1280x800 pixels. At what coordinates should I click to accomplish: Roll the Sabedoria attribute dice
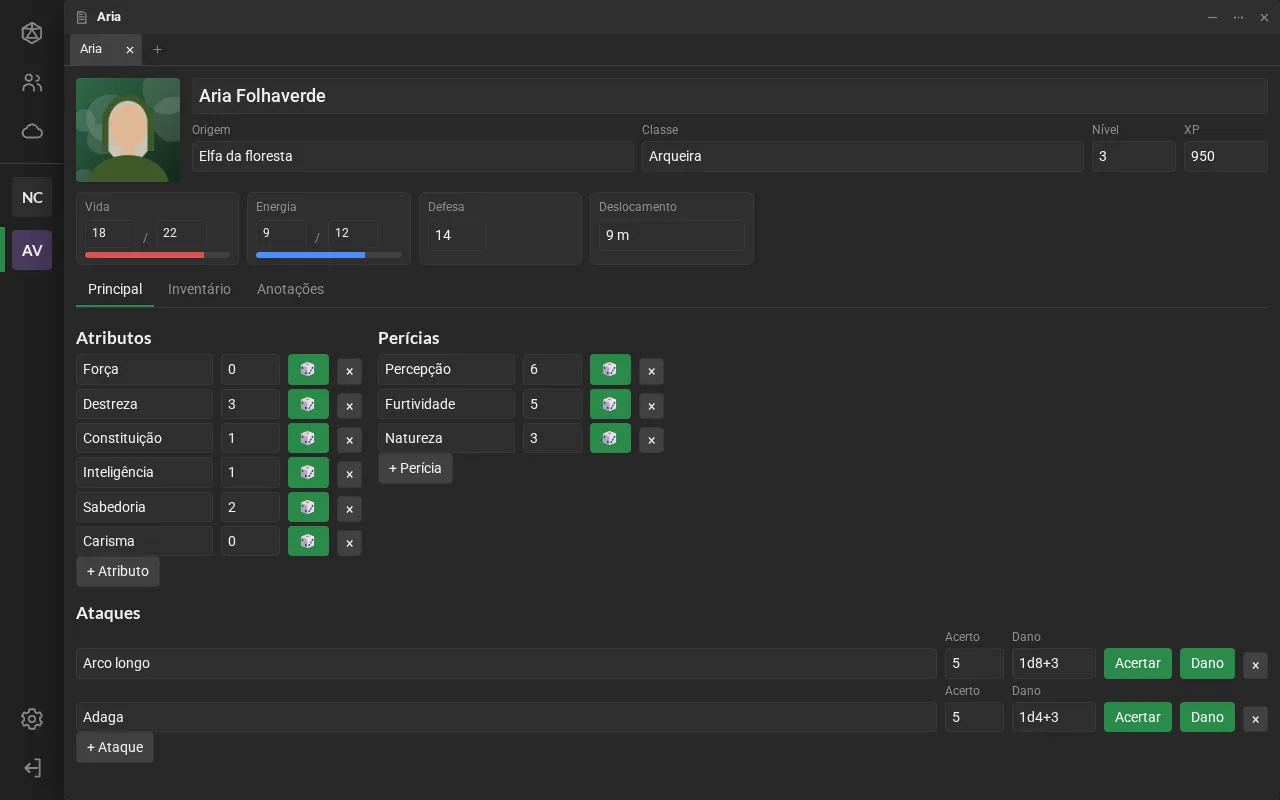click(308, 507)
